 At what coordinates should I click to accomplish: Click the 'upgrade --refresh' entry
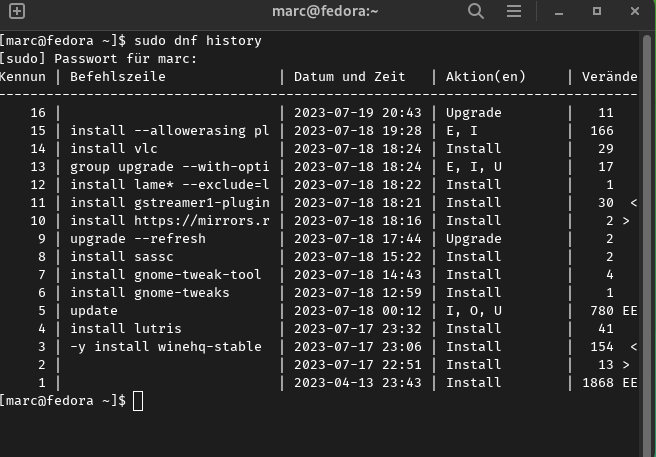point(138,239)
